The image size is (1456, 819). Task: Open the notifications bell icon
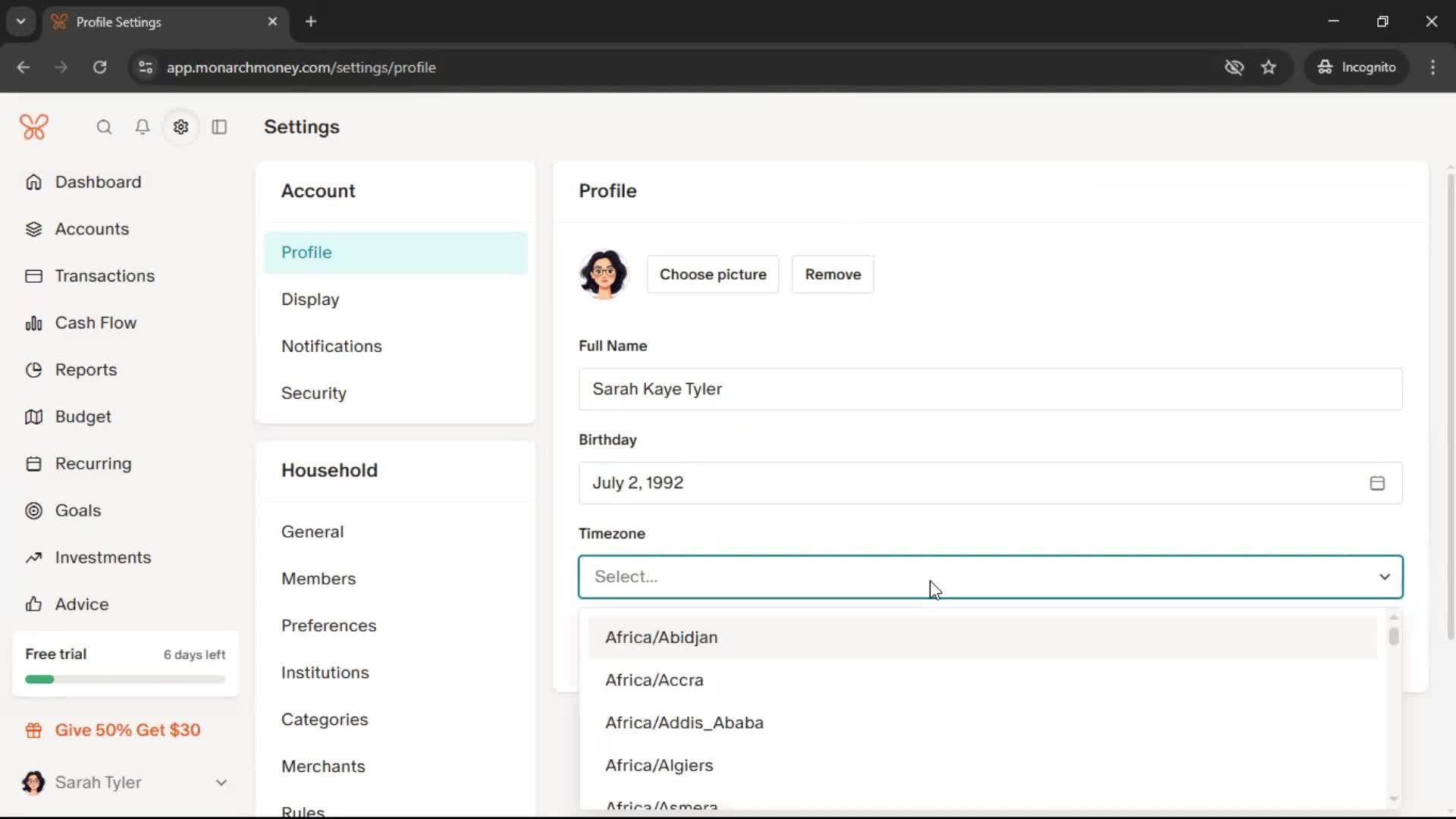pos(143,127)
